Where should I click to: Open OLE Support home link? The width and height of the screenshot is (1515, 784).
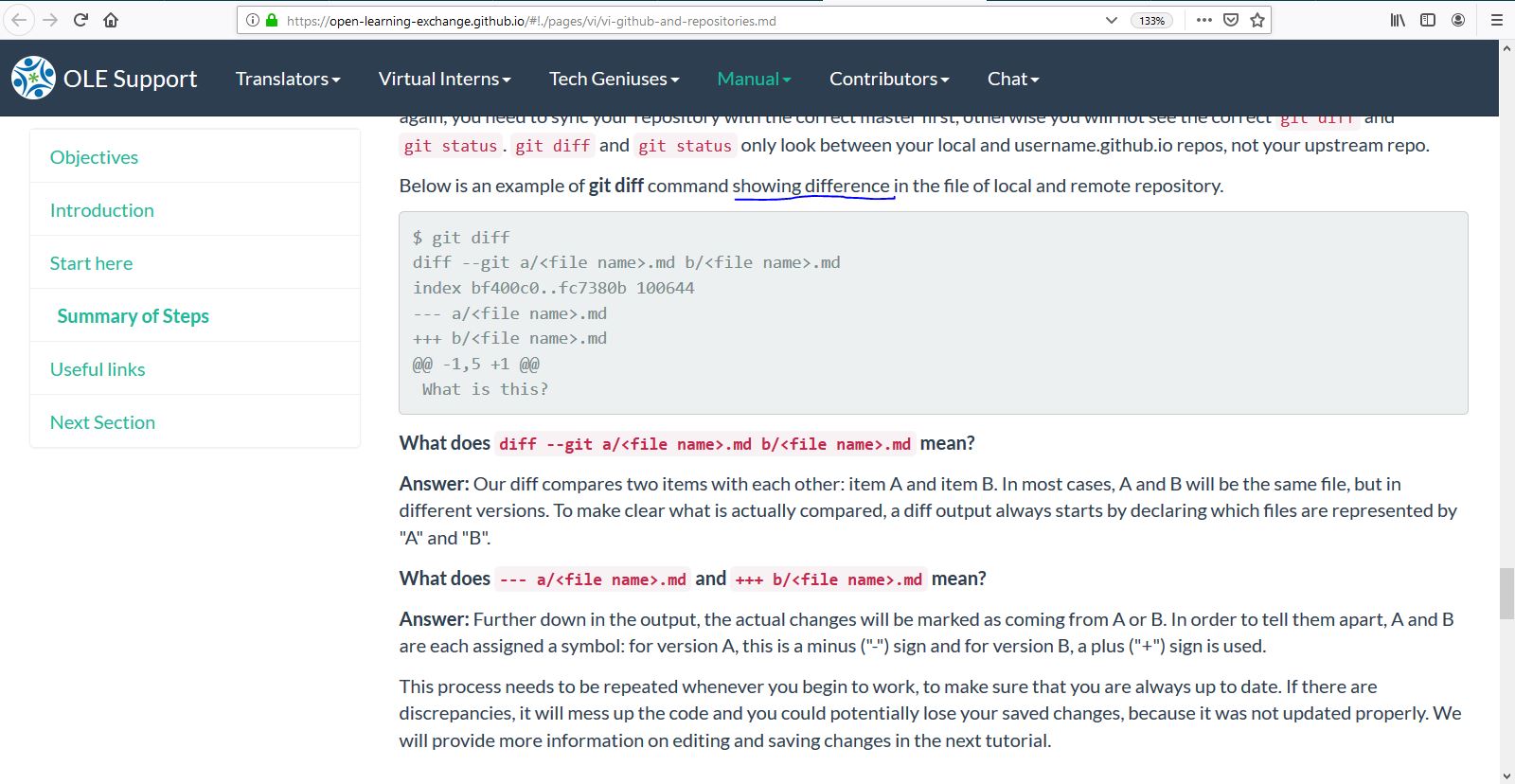[x=131, y=79]
